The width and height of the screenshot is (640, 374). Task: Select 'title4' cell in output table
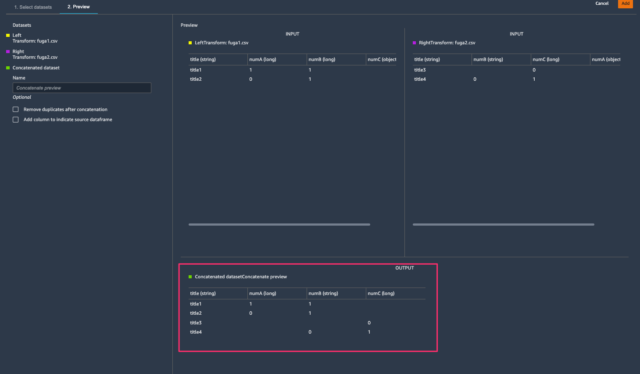coord(196,332)
